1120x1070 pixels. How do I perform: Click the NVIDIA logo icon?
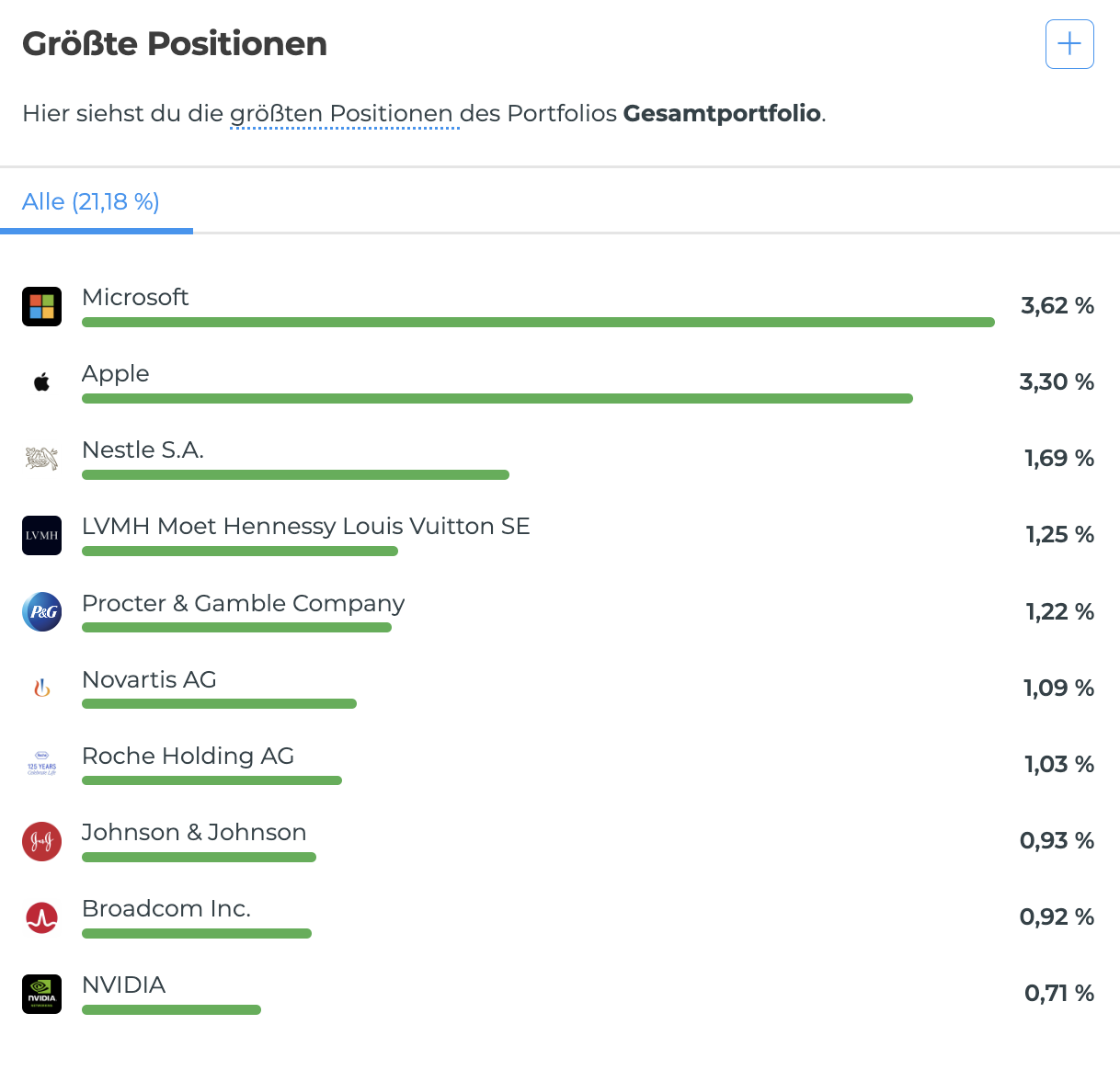[41, 994]
